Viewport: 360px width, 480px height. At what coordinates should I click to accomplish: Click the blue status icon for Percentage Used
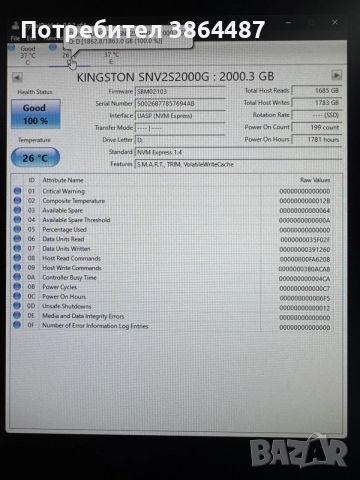click(x=17, y=229)
